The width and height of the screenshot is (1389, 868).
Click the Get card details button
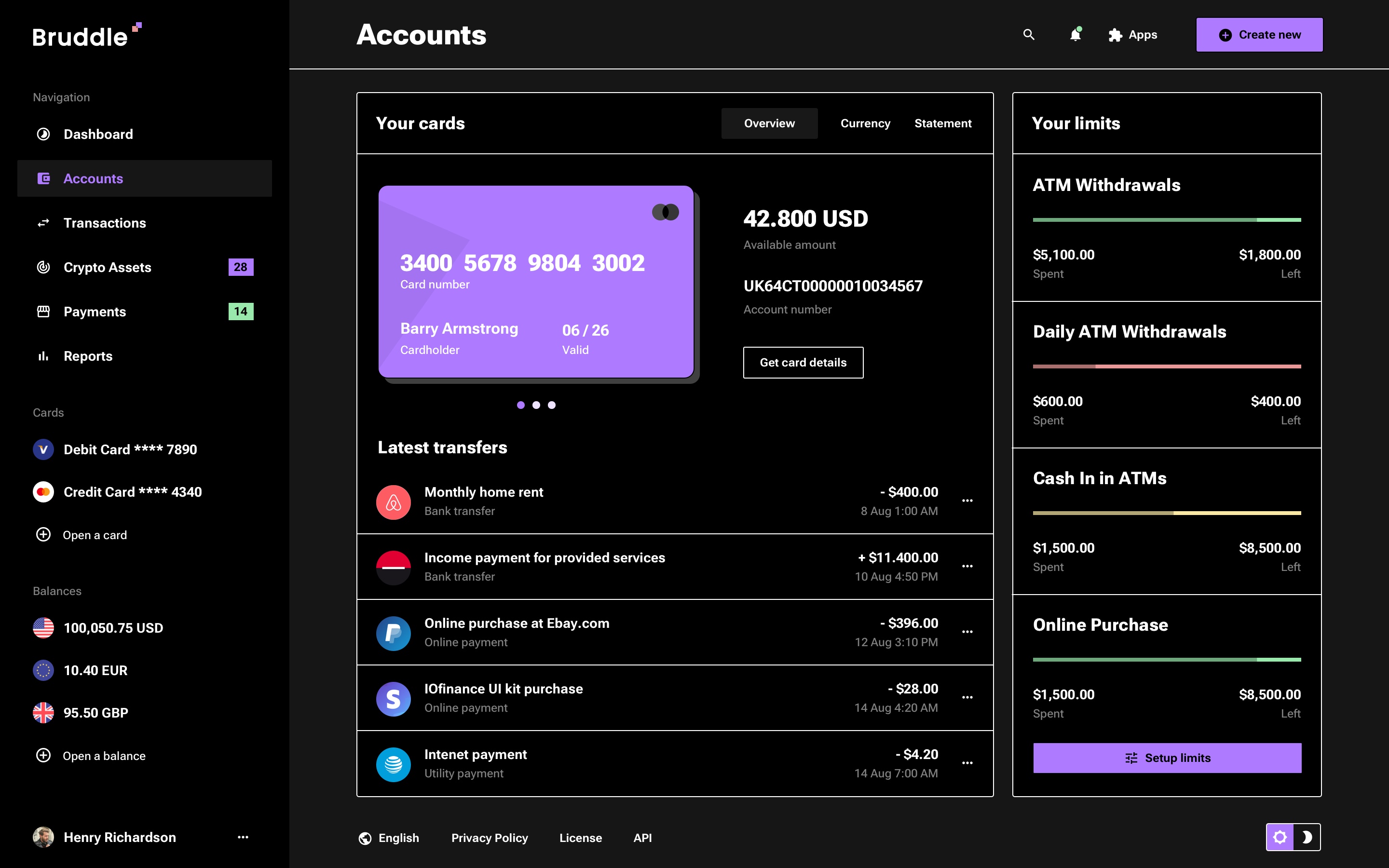point(803,362)
